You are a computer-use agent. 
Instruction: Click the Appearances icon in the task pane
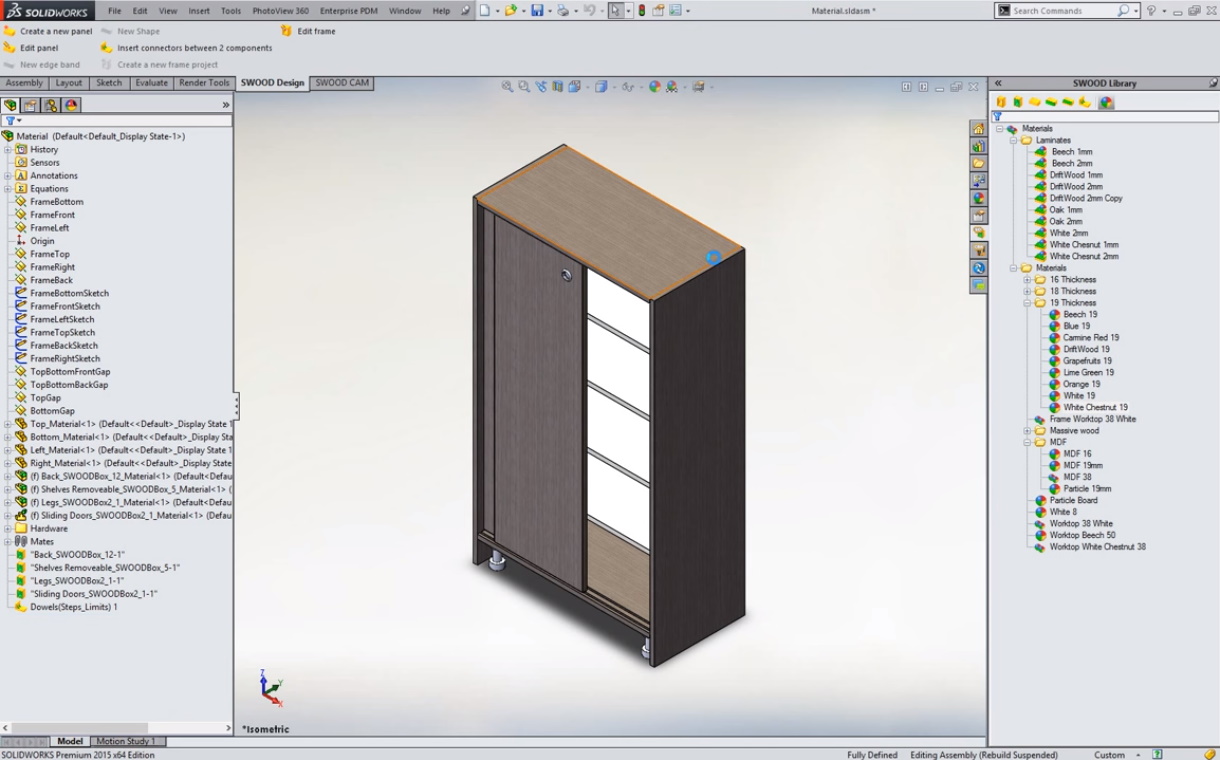click(x=979, y=198)
